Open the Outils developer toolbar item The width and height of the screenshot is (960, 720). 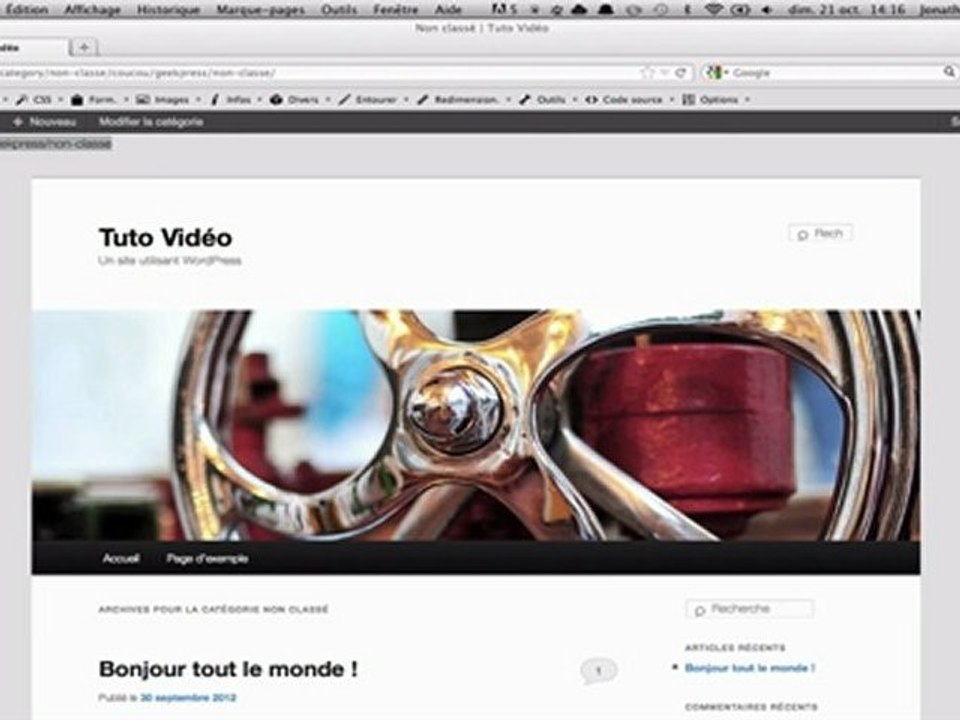coord(542,99)
